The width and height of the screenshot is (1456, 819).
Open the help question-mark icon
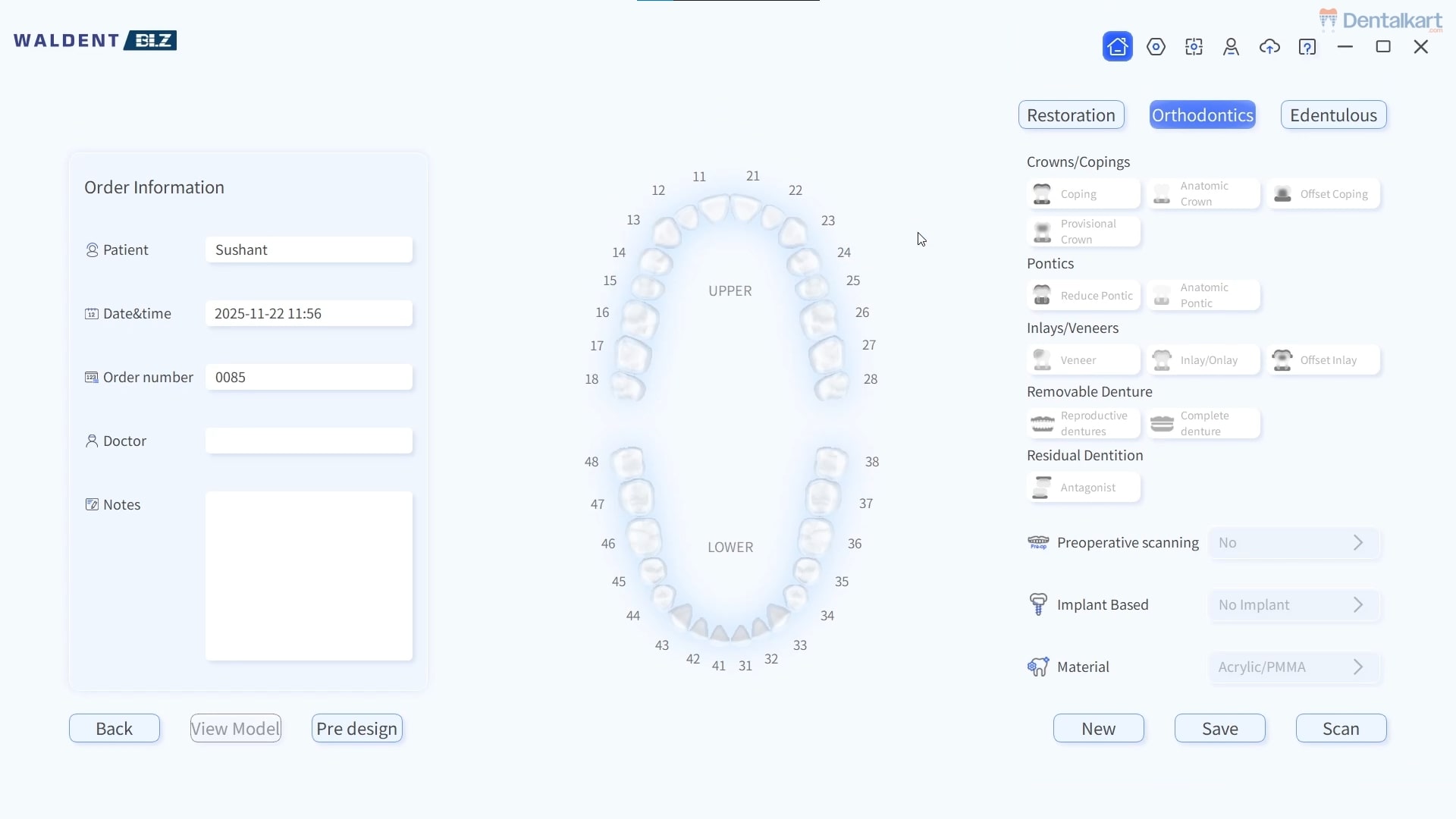[1307, 47]
